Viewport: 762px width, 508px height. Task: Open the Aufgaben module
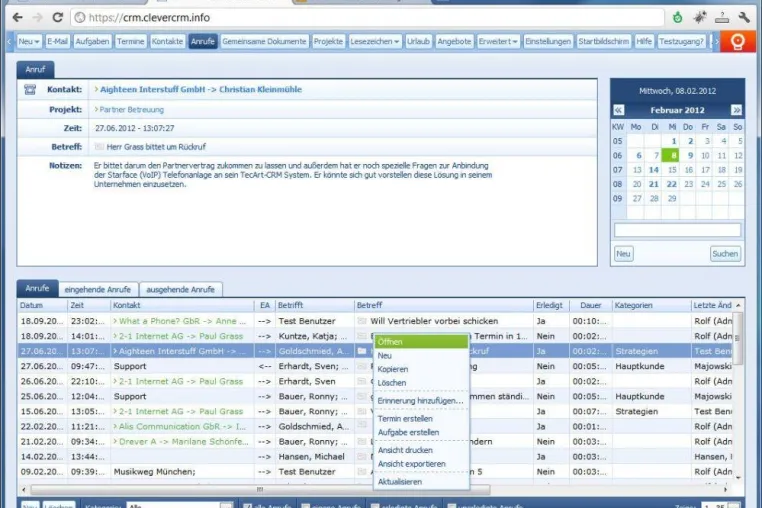(92, 41)
